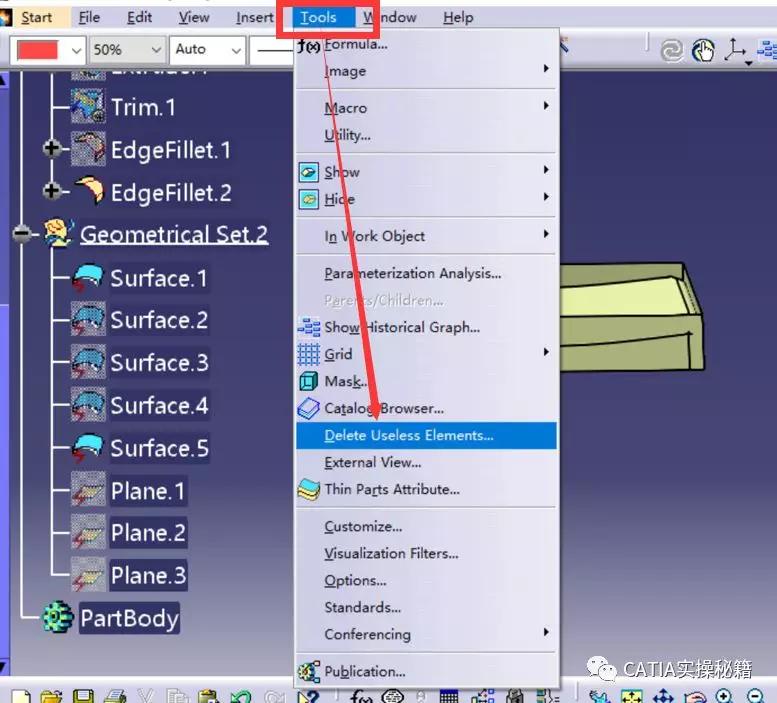Viewport: 777px width, 703px height.
Task: Click the Copy icon in bottom toolbar
Action: tap(177, 696)
